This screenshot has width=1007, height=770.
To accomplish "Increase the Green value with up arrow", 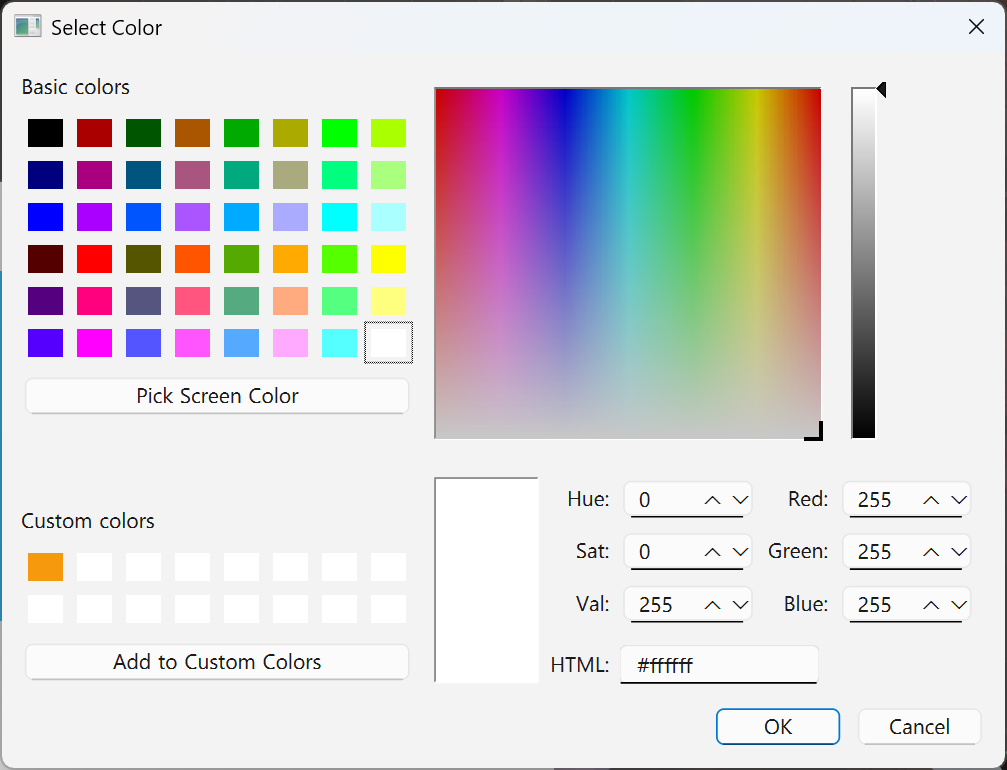I will coord(931,552).
